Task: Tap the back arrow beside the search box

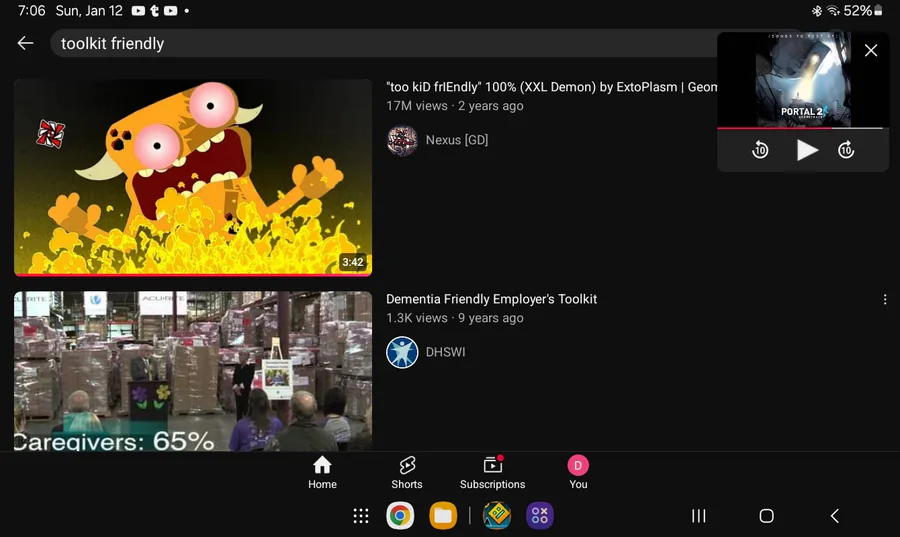Action: pyautogui.click(x=25, y=43)
